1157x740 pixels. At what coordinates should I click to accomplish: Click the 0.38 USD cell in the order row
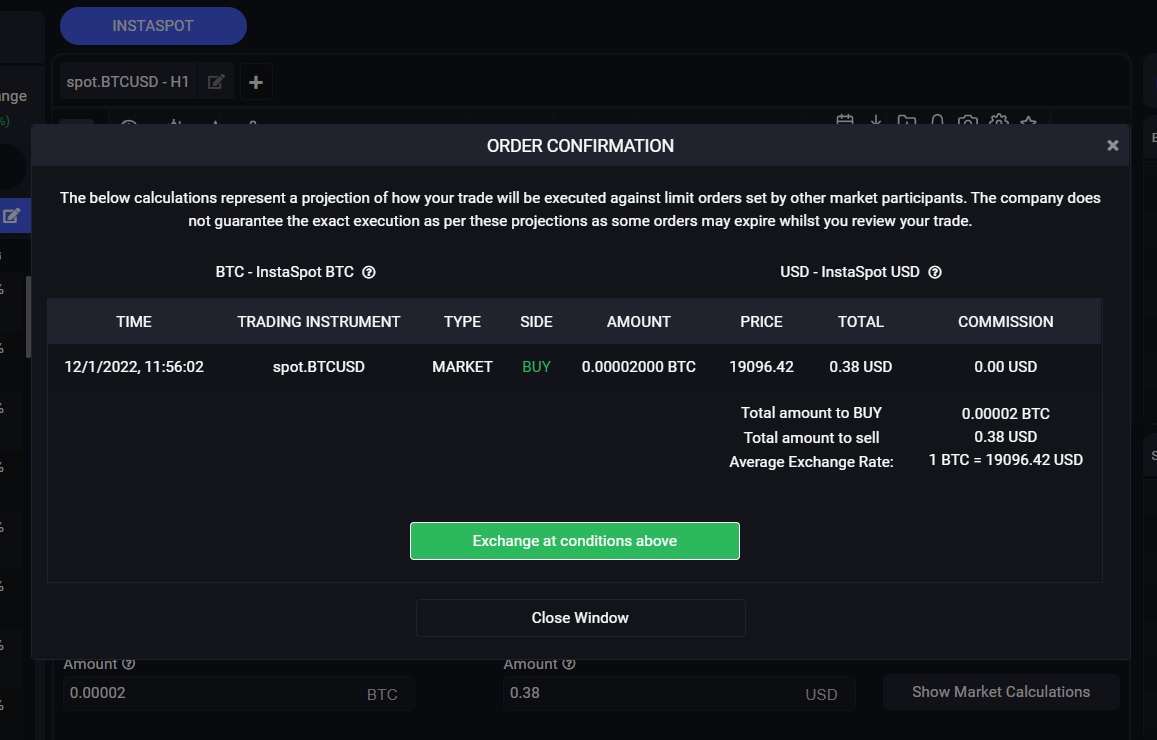click(860, 367)
